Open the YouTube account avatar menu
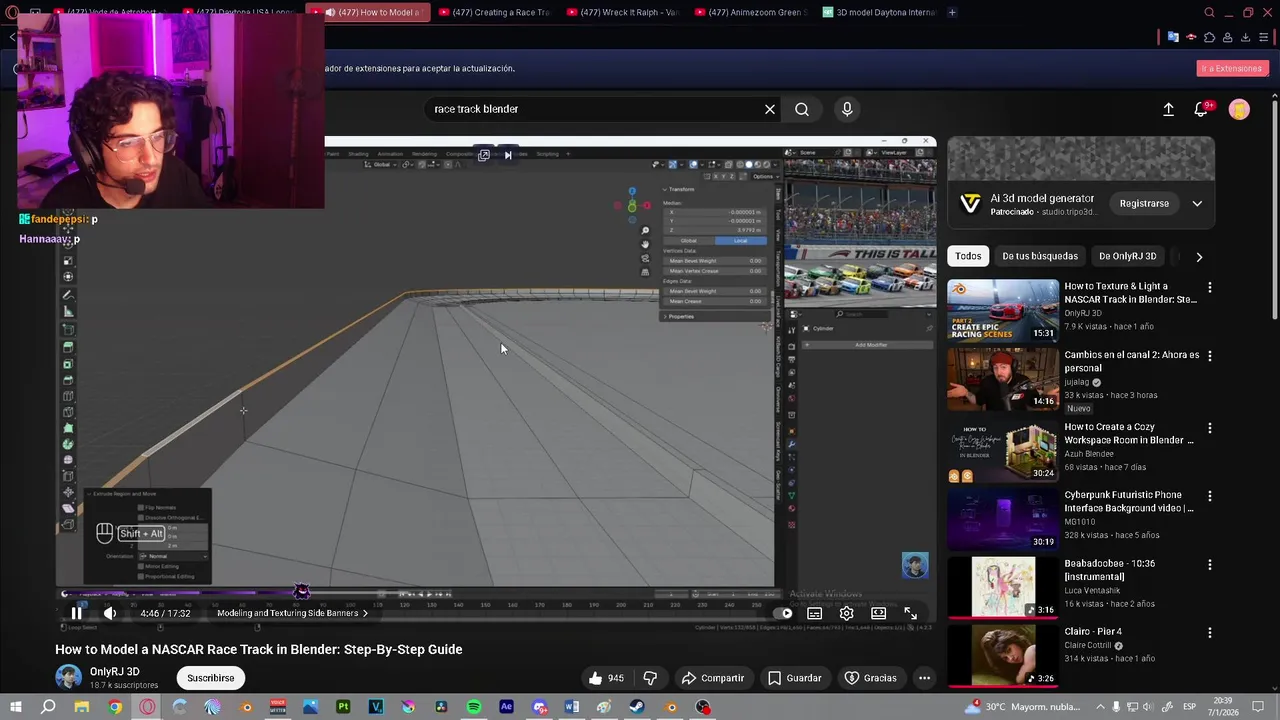Viewport: 1280px width, 720px height. pyautogui.click(x=1239, y=109)
